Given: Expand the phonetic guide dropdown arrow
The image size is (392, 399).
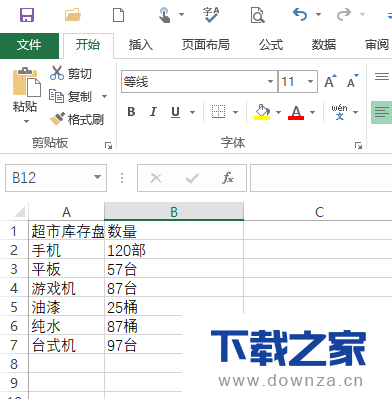Looking at the screenshot, I should pos(356,112).
